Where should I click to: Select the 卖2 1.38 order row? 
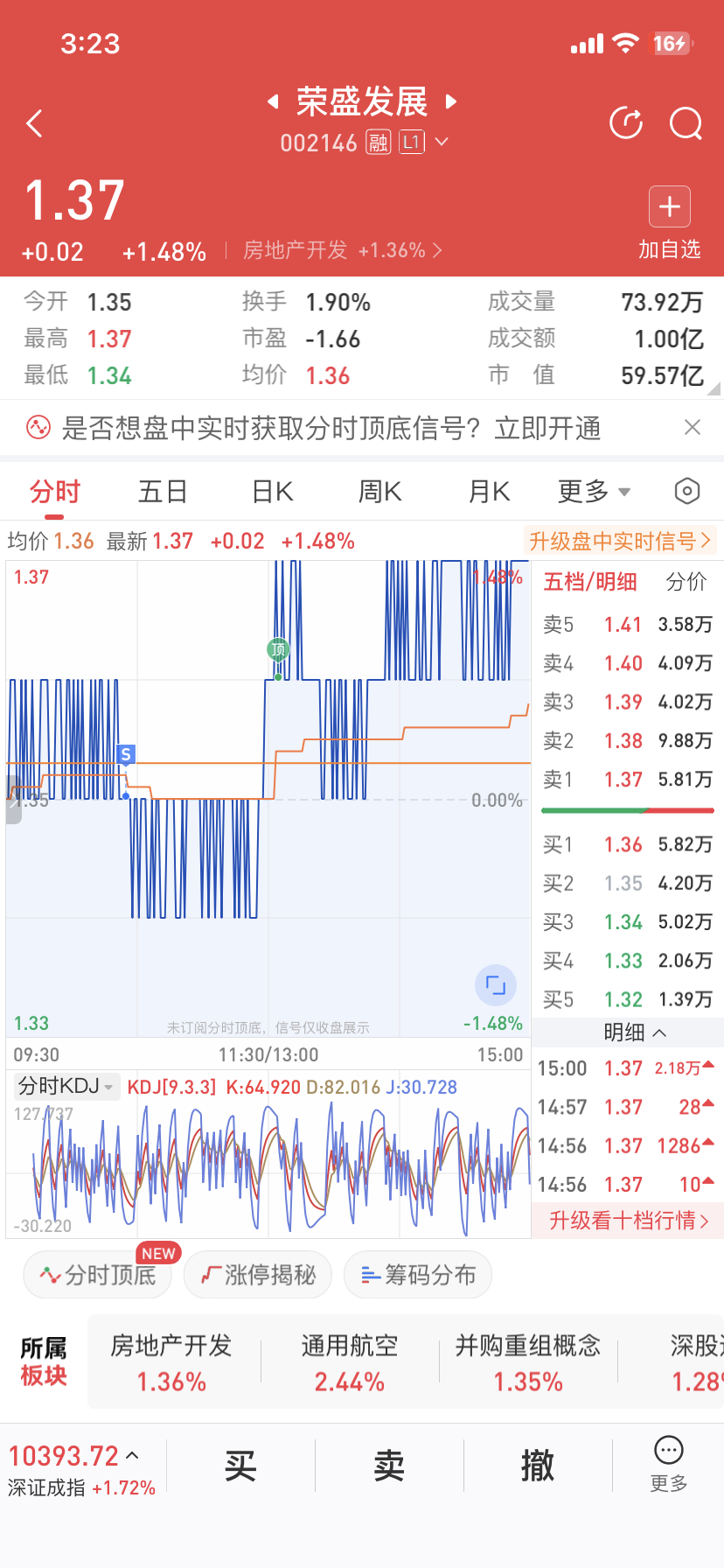[x=628, y=741]
